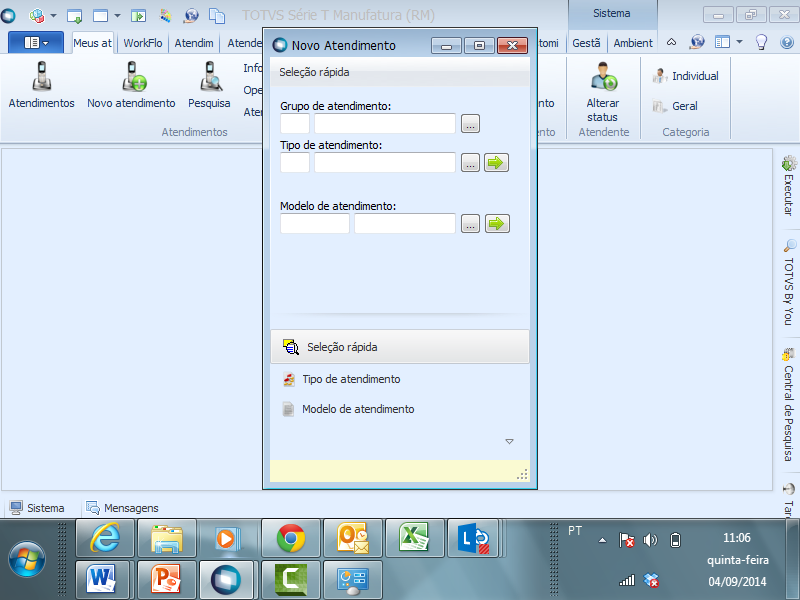The height and width of the screenshot is (600, 800).
Task: Switch to the Meus at ribbon tab
Action: pos(92,43)
